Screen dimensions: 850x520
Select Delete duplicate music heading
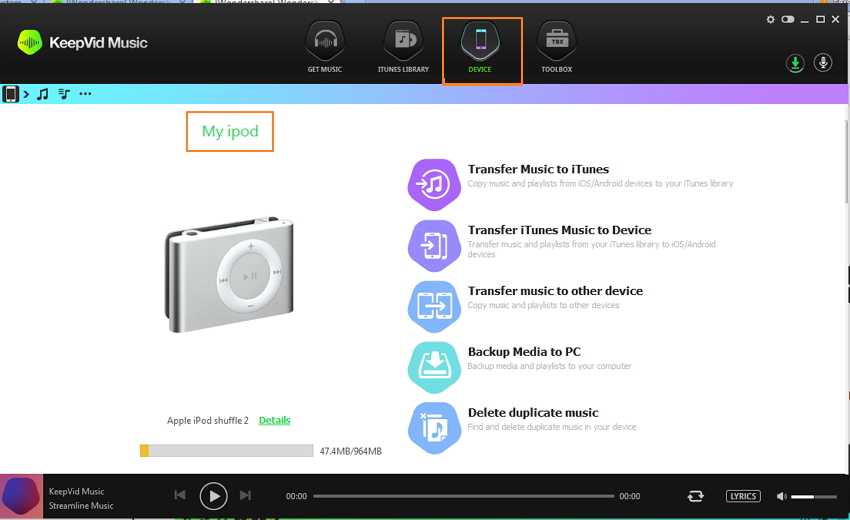coord(533,412)
